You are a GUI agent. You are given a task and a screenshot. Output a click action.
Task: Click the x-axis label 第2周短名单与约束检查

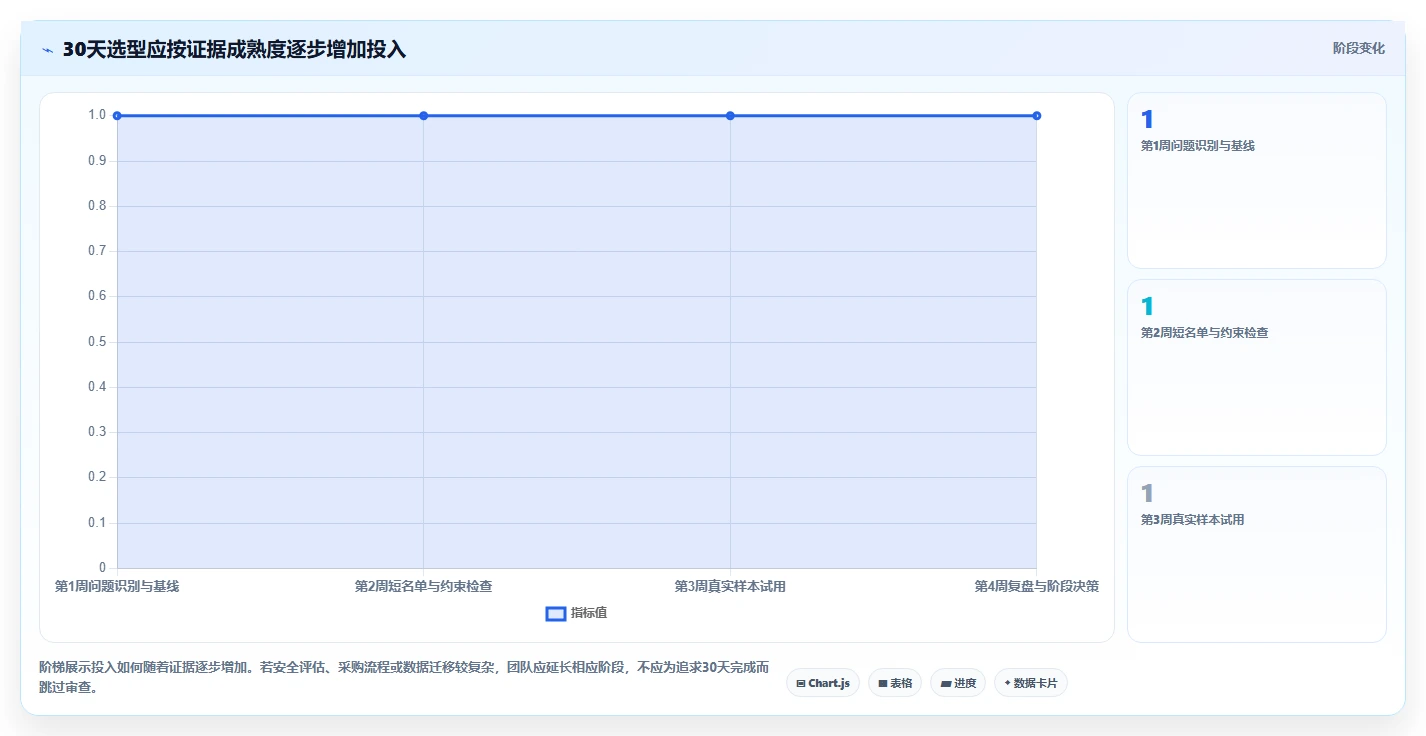(424, 586)
